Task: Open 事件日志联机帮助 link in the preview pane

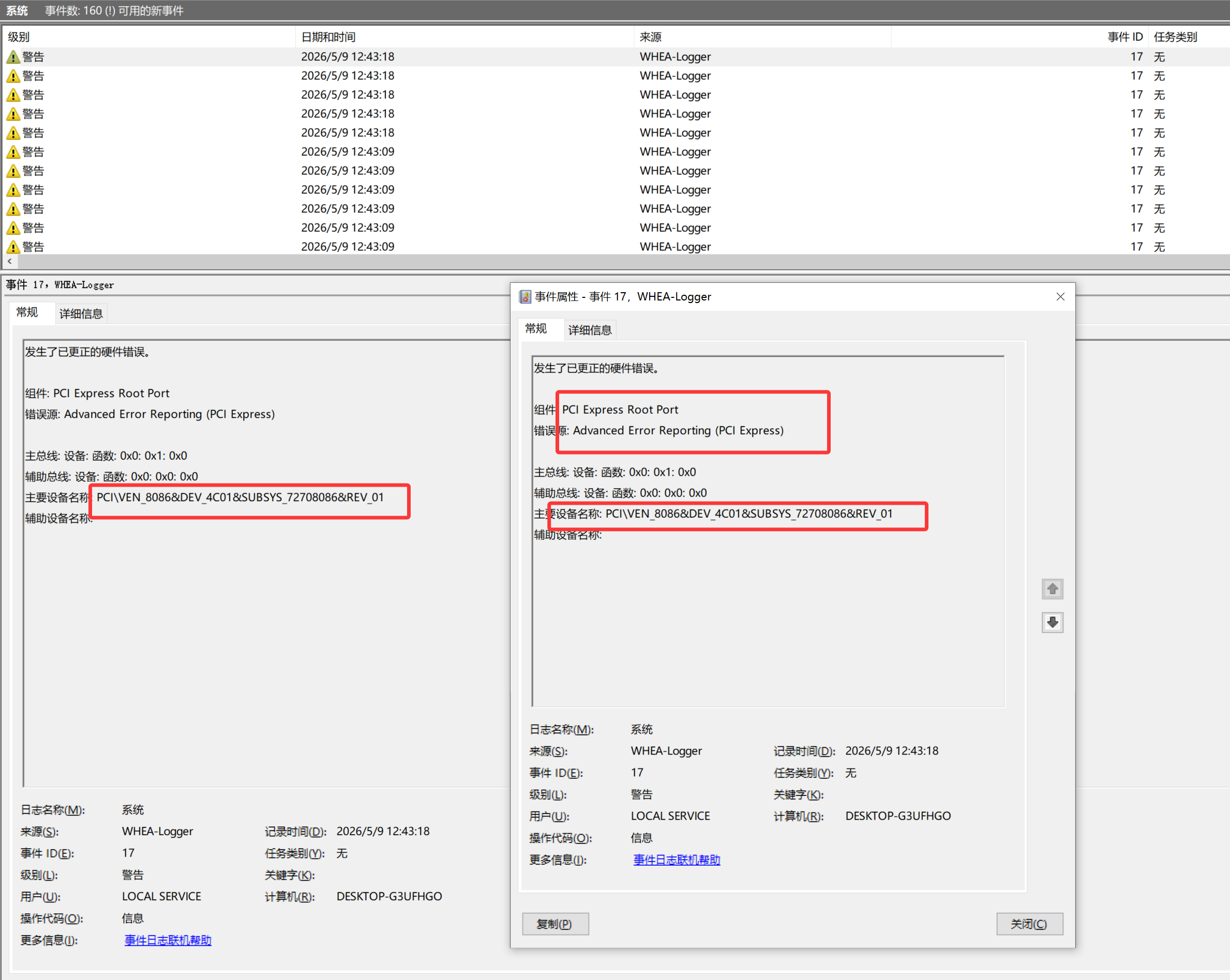Action: click(x=168, y=940)
